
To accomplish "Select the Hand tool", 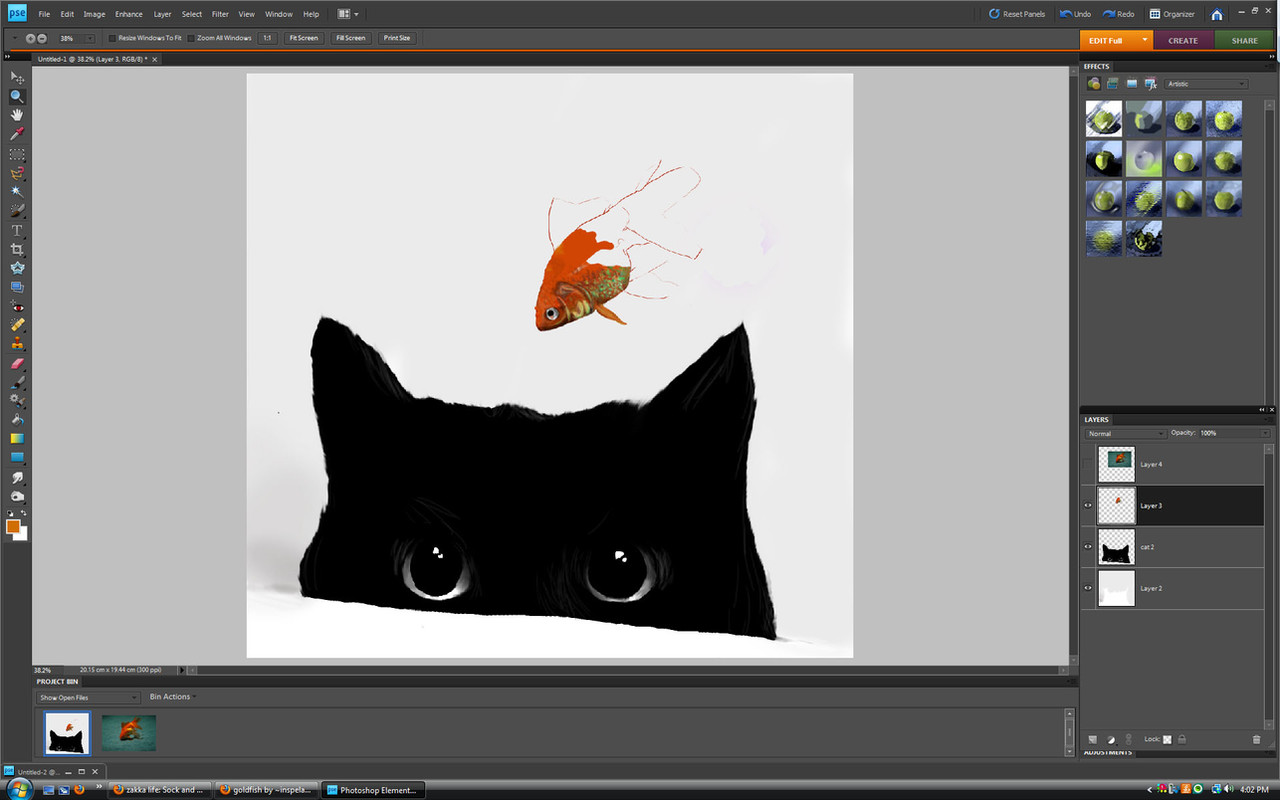I will point(17,115).
